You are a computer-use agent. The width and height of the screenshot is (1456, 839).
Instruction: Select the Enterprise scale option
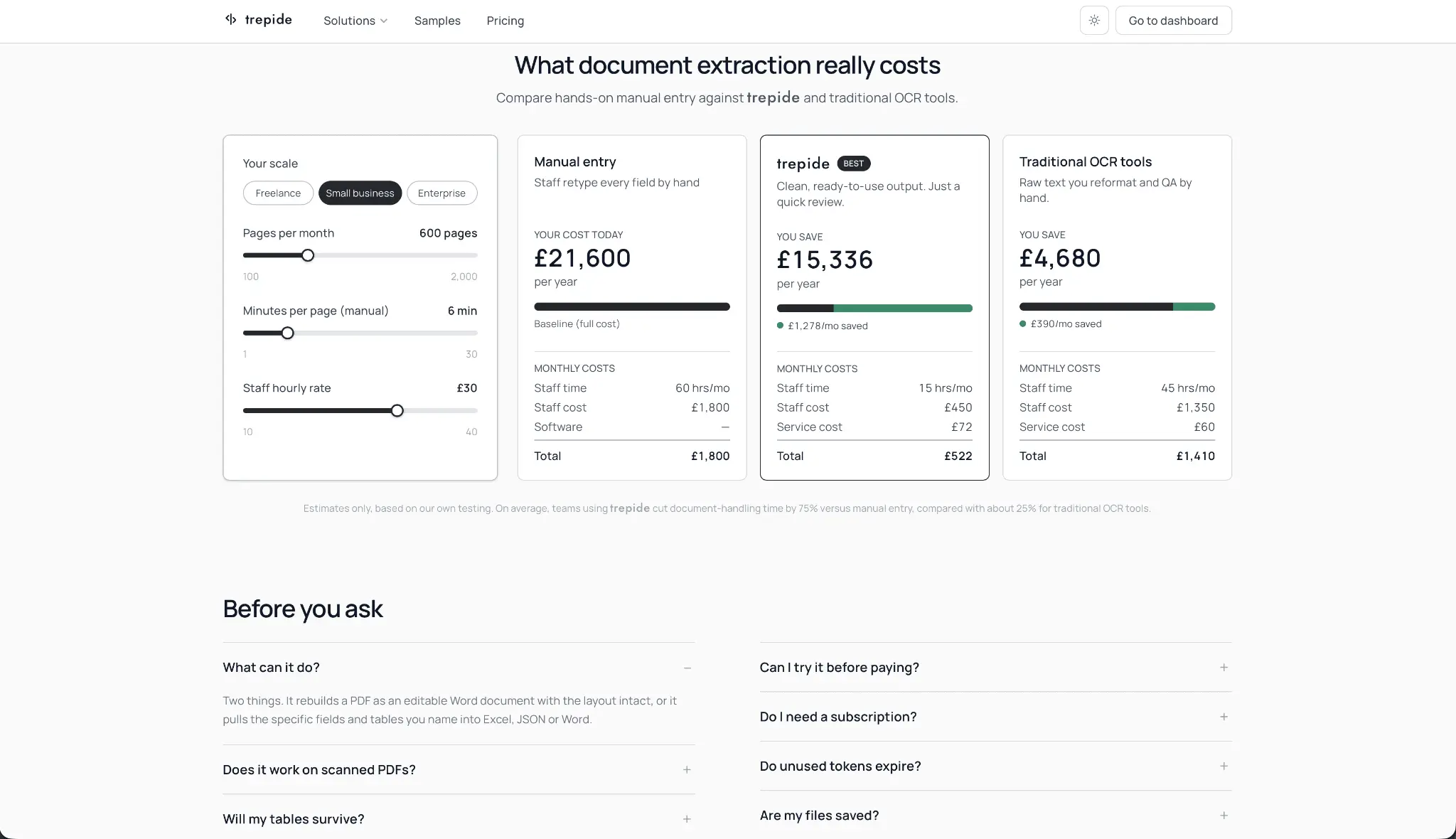(441, 193)
